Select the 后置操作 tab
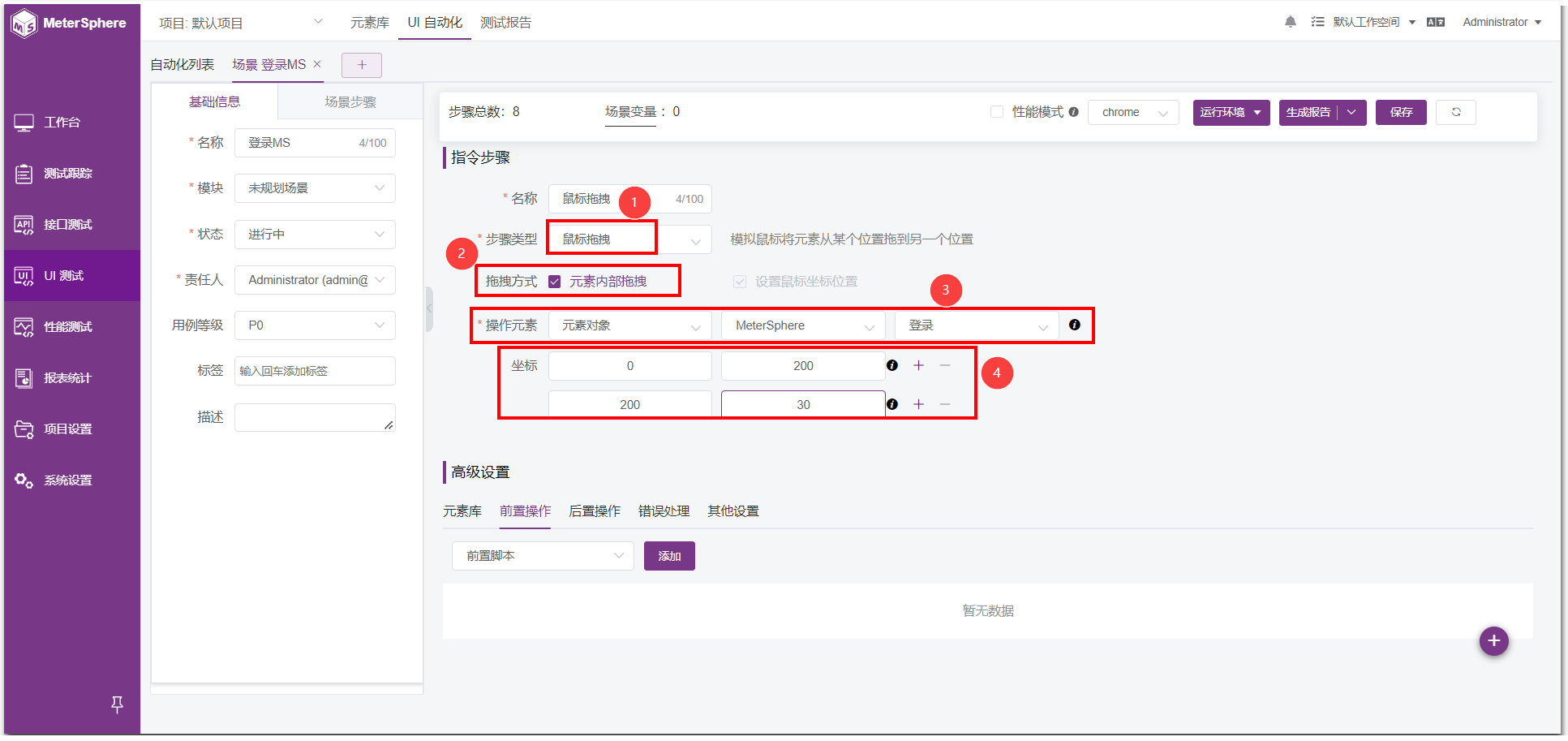 [x=595, y=511]
